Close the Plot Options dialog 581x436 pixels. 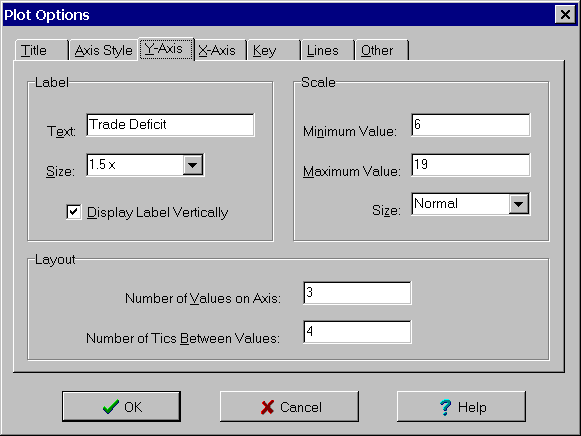(565, 15)
